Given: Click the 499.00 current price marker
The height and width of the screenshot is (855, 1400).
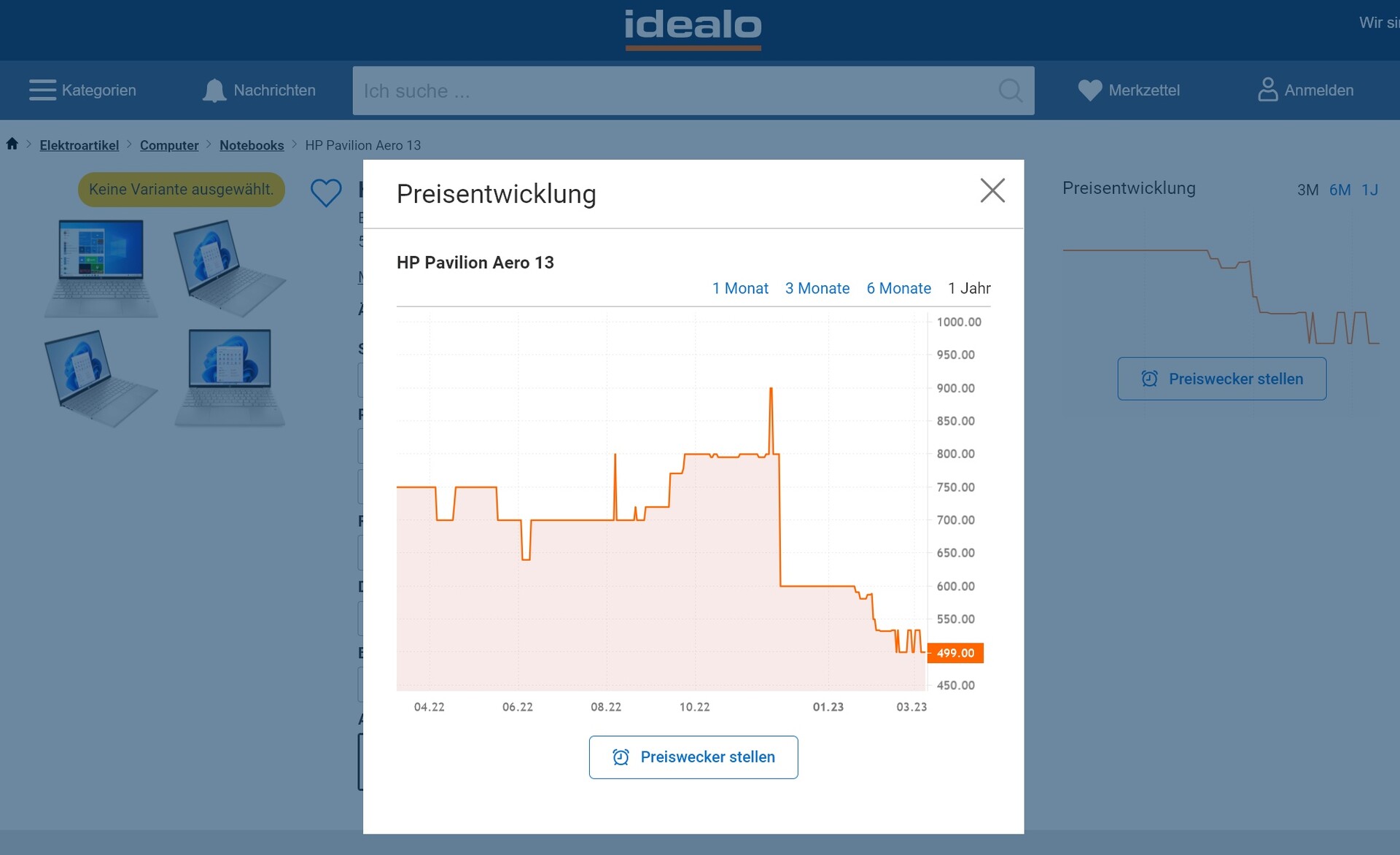Looking at the screenshot, I should tap(955, 653).
